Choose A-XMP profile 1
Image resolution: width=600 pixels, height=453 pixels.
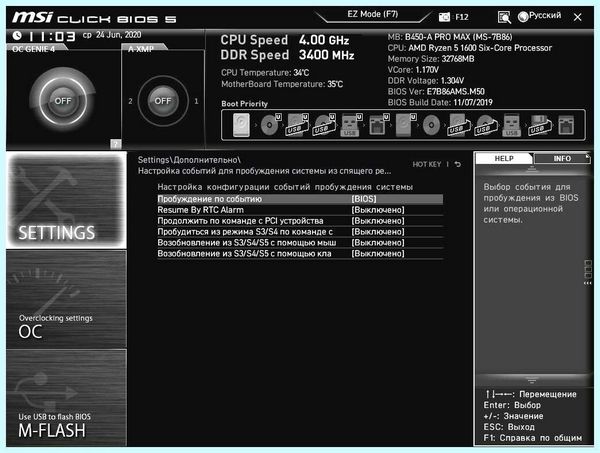tap(196, 101)
